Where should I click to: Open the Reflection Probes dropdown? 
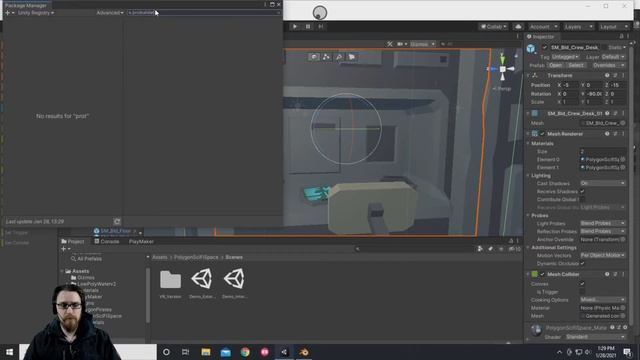click(603, 231)
